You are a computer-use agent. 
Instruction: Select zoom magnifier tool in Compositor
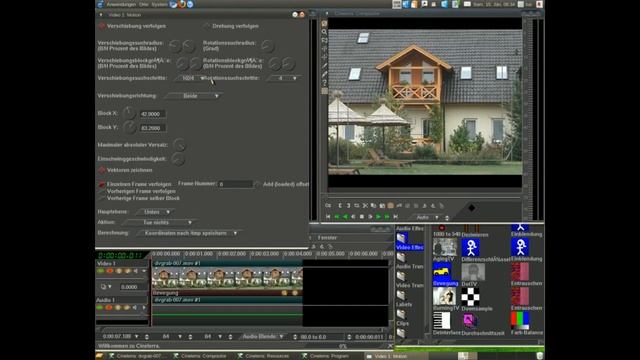click(324, 32)
